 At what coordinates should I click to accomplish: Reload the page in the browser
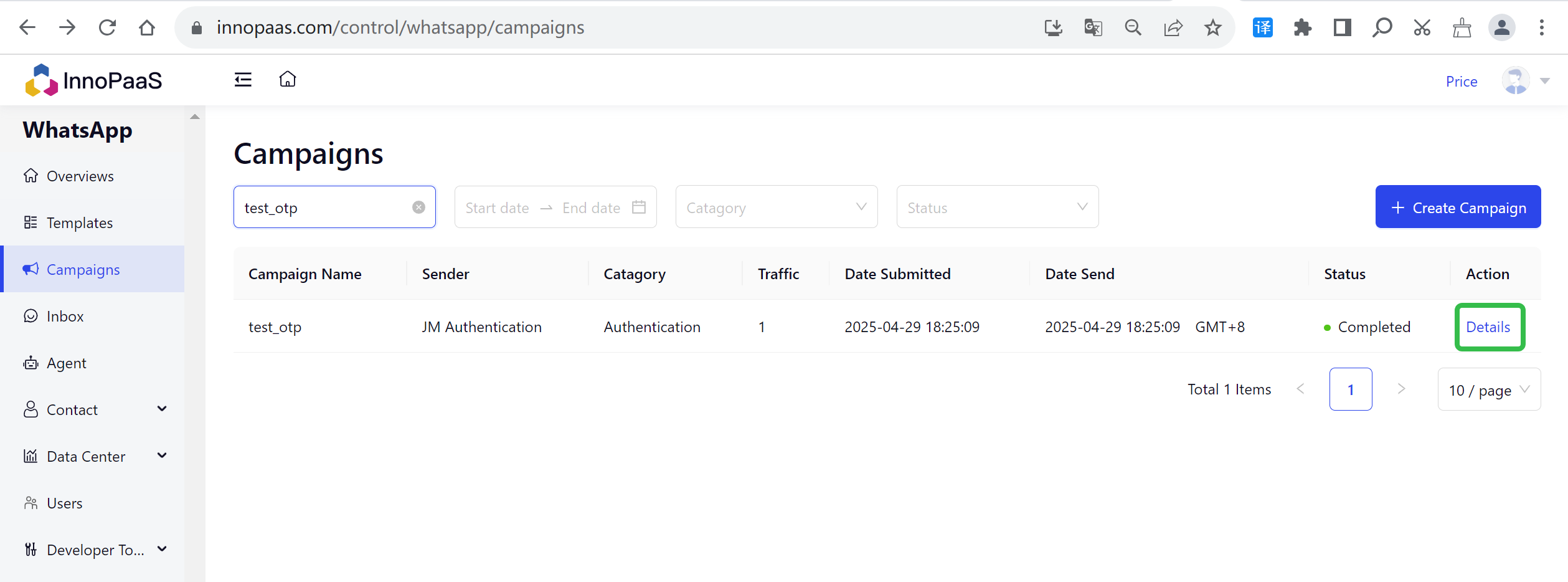pos(107,27)
